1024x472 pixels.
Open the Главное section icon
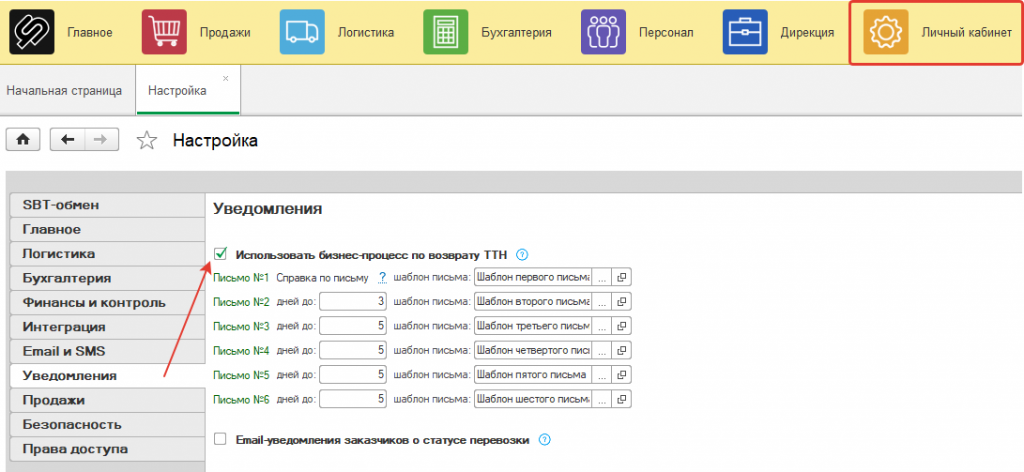coord(31,32)
